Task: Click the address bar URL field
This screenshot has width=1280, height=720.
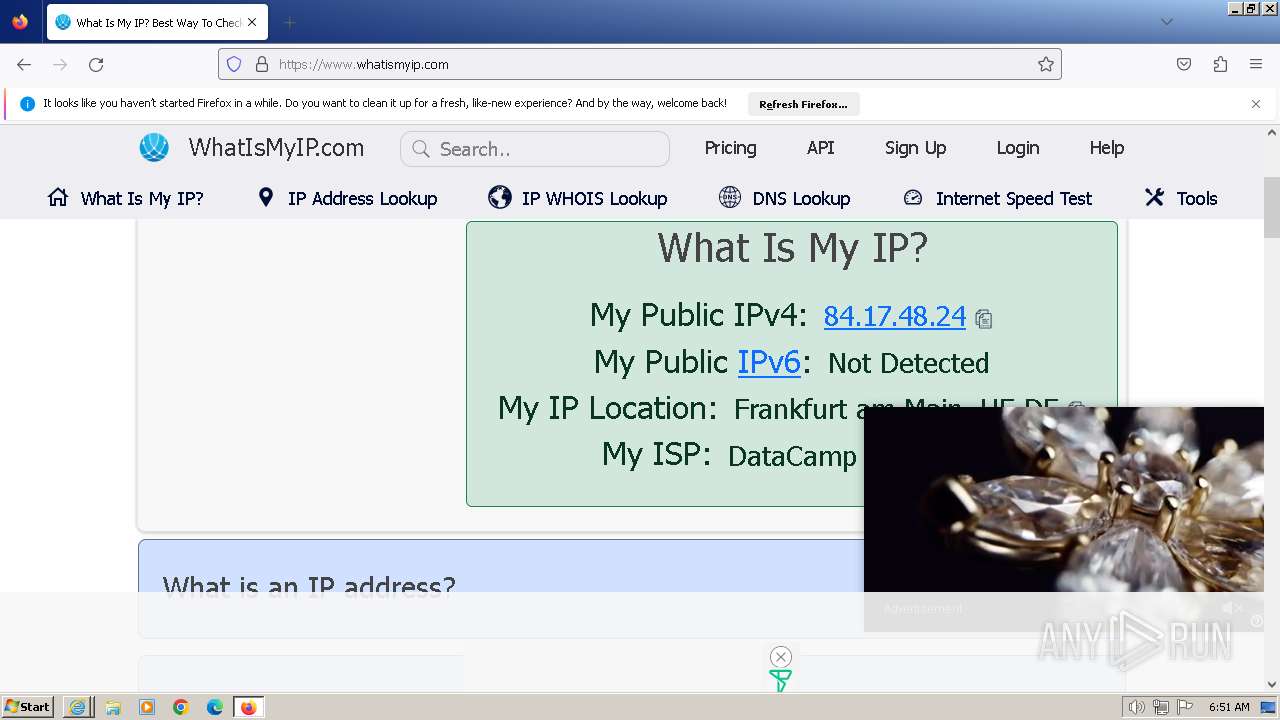Action: tap(640, 64)
